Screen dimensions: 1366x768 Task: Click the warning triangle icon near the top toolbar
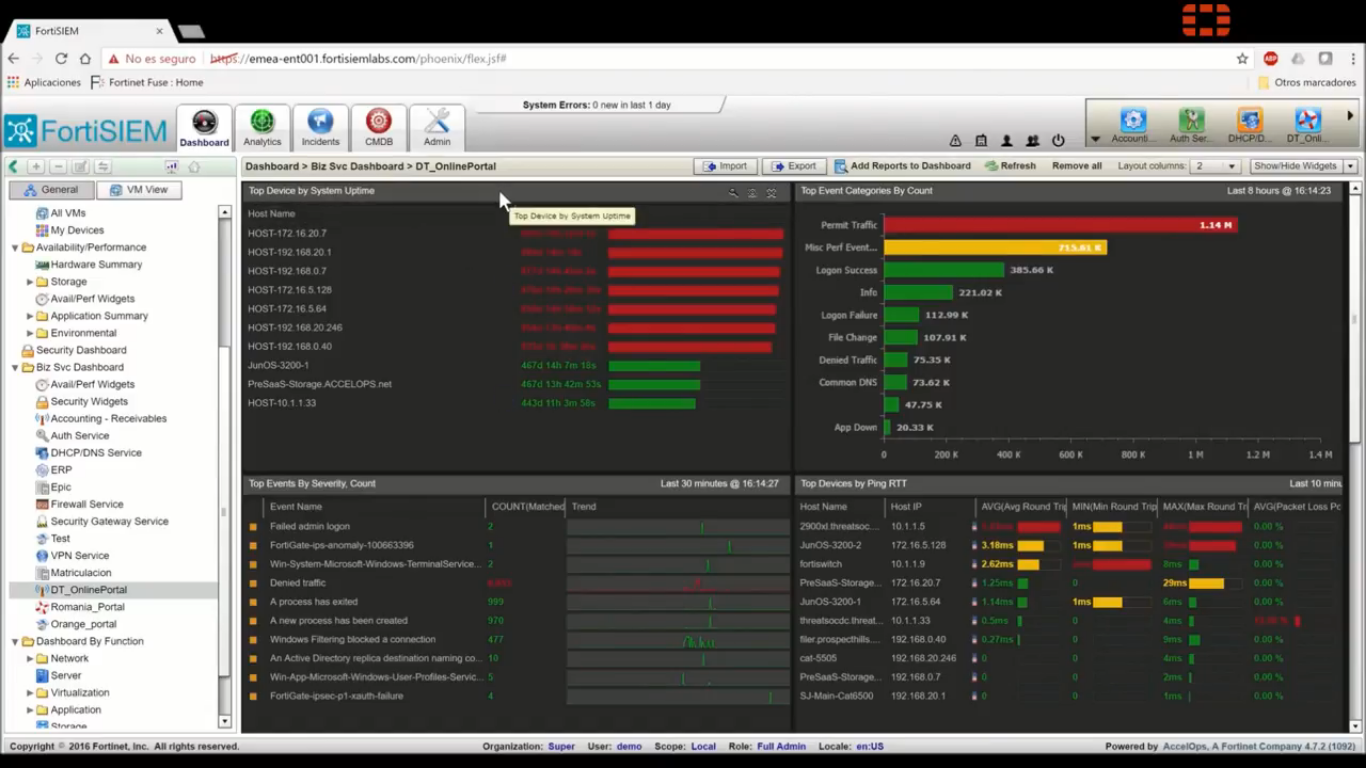955,140
